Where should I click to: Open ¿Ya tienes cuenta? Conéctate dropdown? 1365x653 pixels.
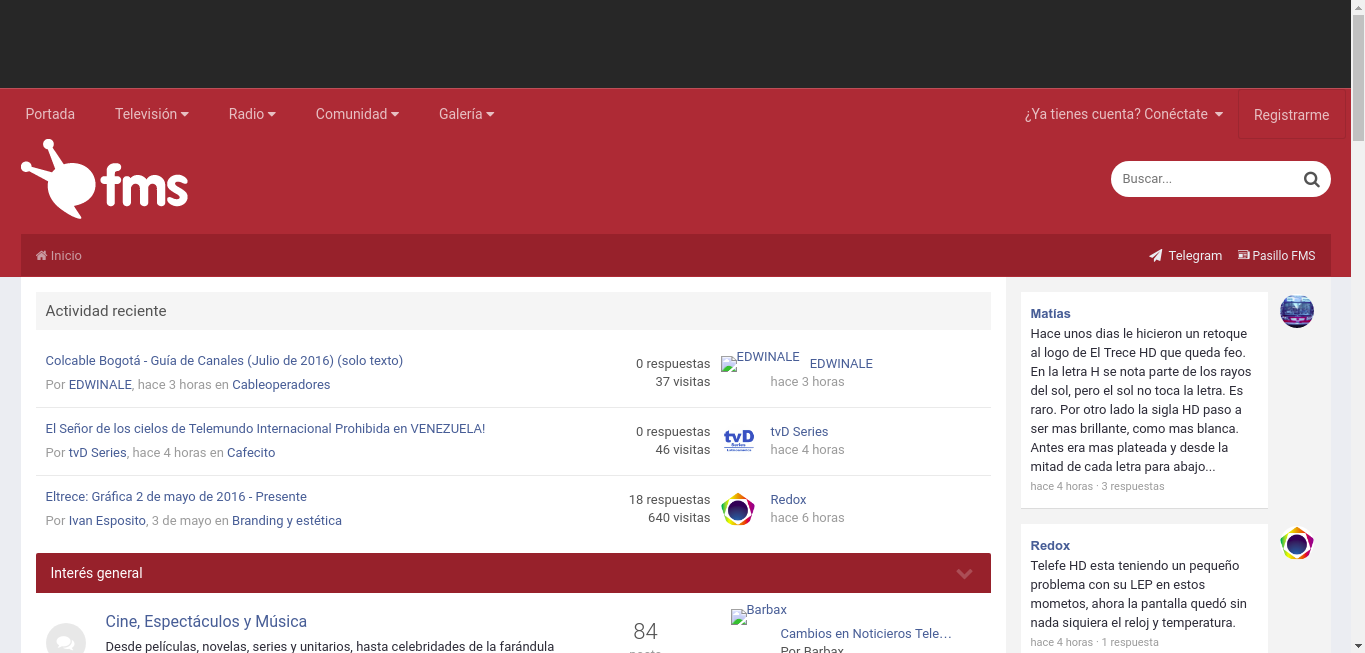pos(1124,114)
